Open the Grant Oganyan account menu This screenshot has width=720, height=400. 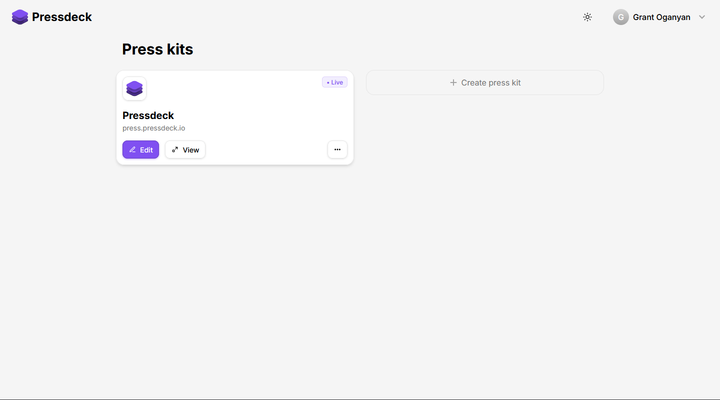[x=661, y=17]
